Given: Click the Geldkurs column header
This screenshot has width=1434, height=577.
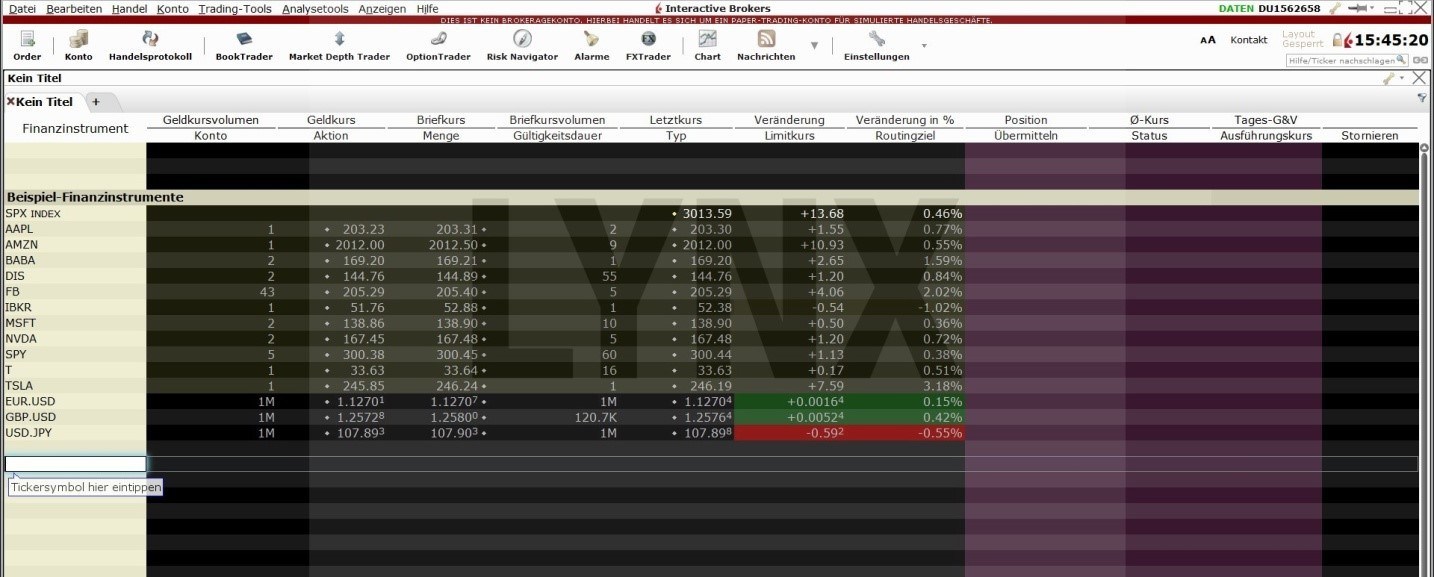Looking at the screenshot, I should 331,120.
